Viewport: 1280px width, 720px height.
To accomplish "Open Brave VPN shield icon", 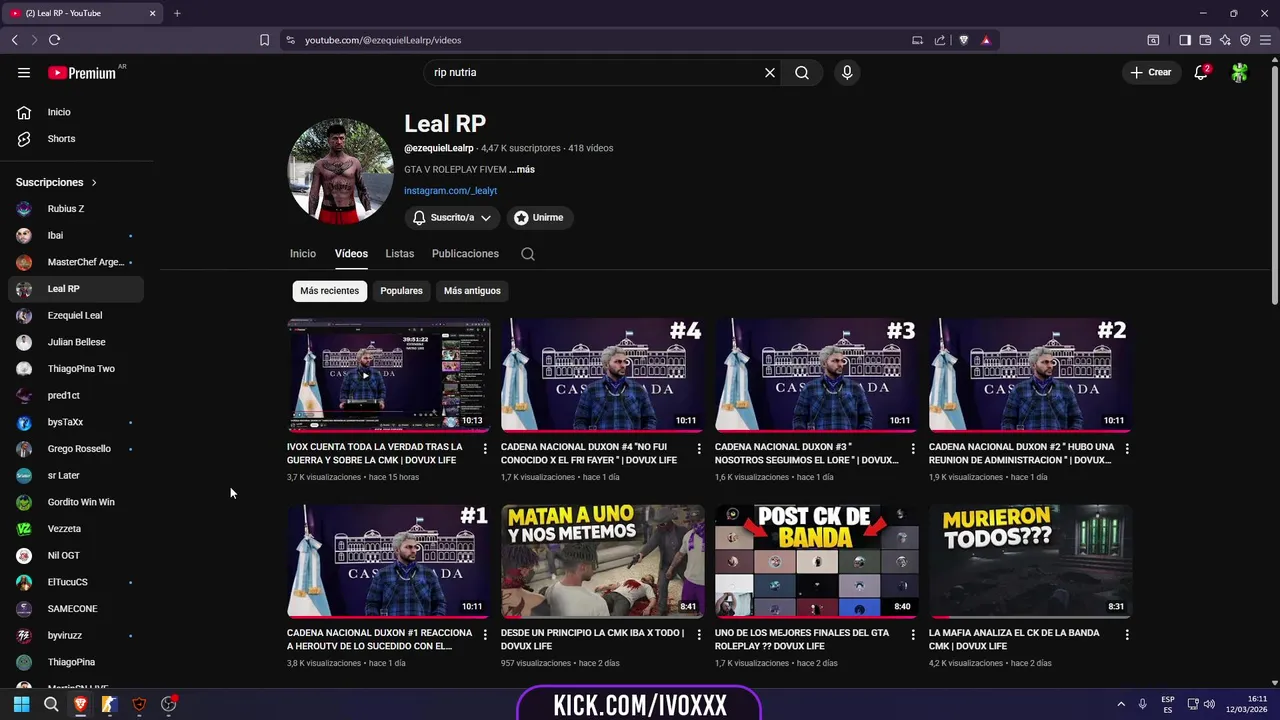I will pos(1245,40).
